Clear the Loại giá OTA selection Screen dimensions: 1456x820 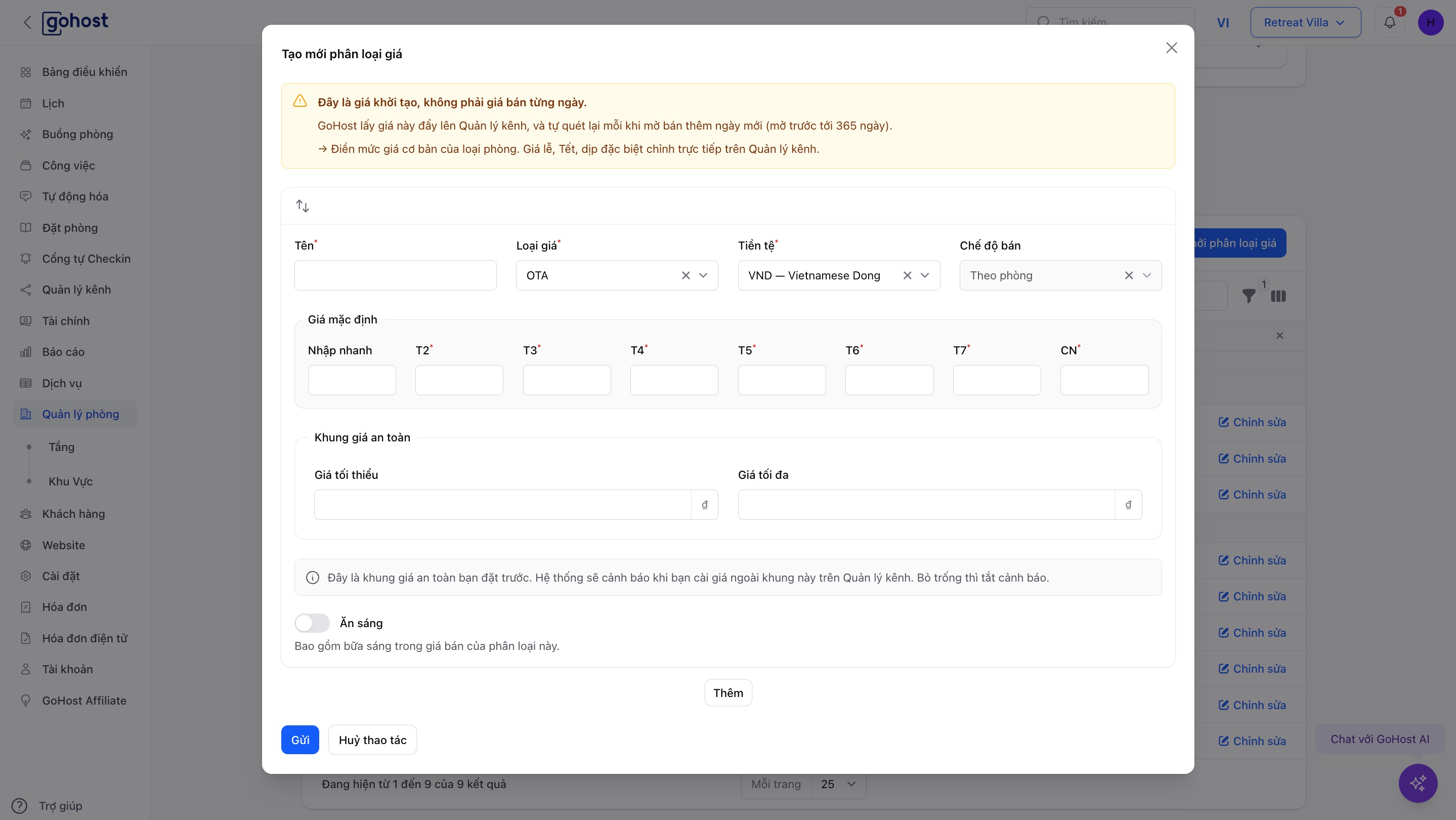[685, 275]
